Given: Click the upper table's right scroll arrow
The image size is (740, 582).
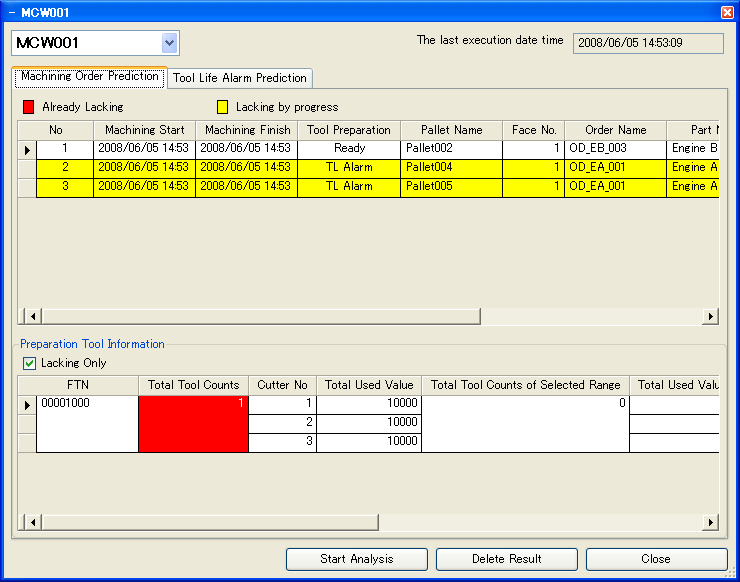Looking at the screenshot, I should [710, 316].
